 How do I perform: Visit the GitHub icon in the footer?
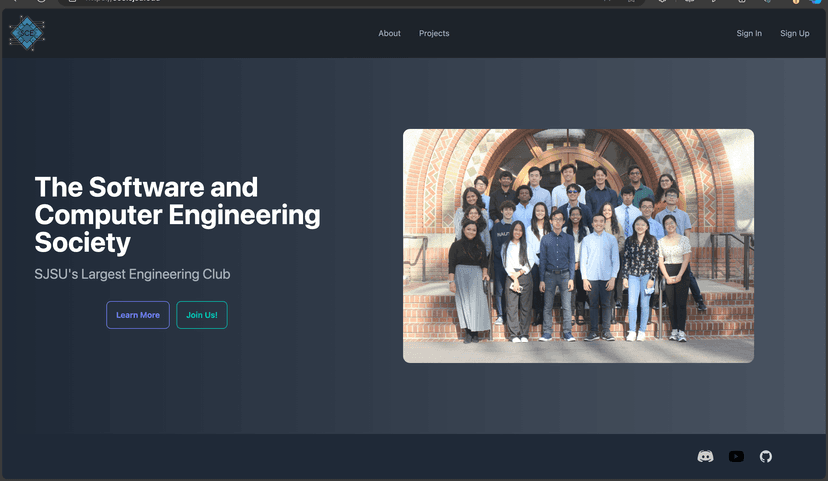coord(766,456)
